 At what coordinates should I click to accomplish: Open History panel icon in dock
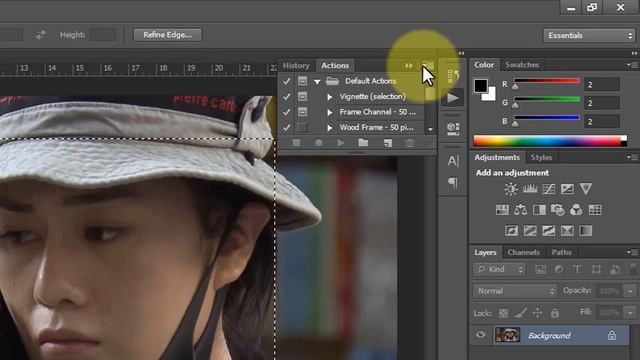coord(453,76)
